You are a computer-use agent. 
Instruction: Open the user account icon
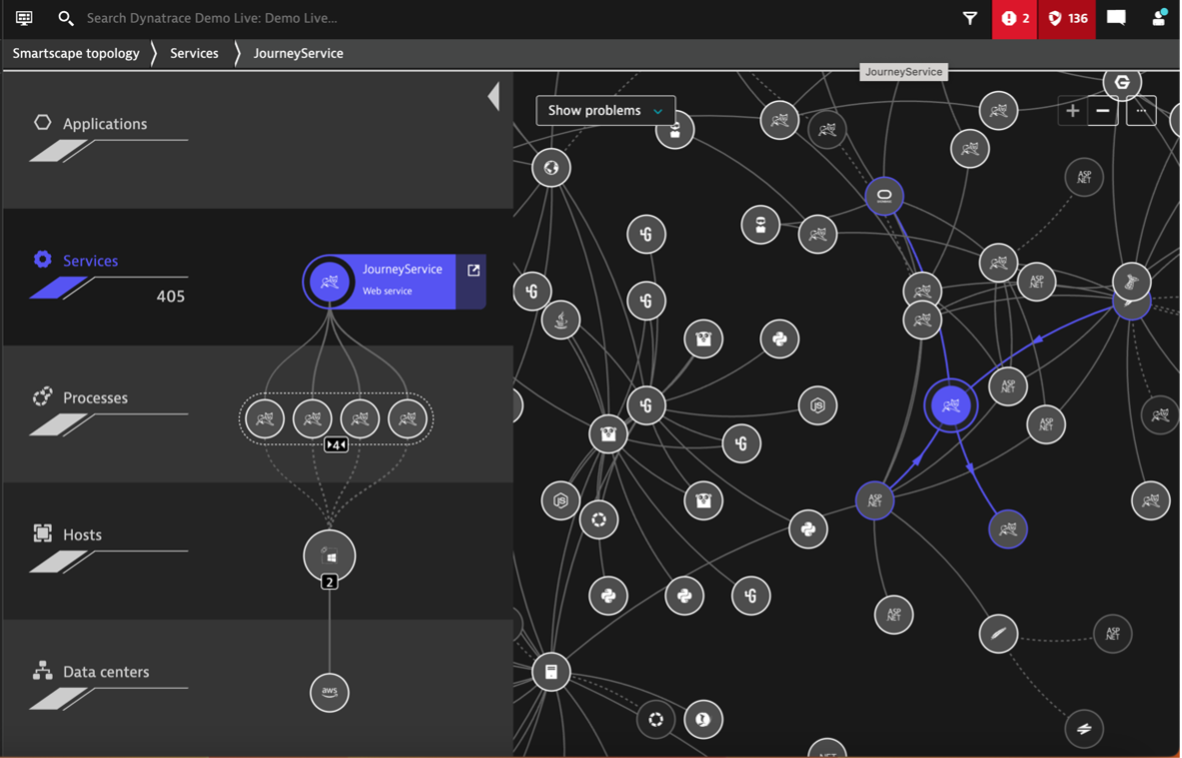[x=1159, y=18]
